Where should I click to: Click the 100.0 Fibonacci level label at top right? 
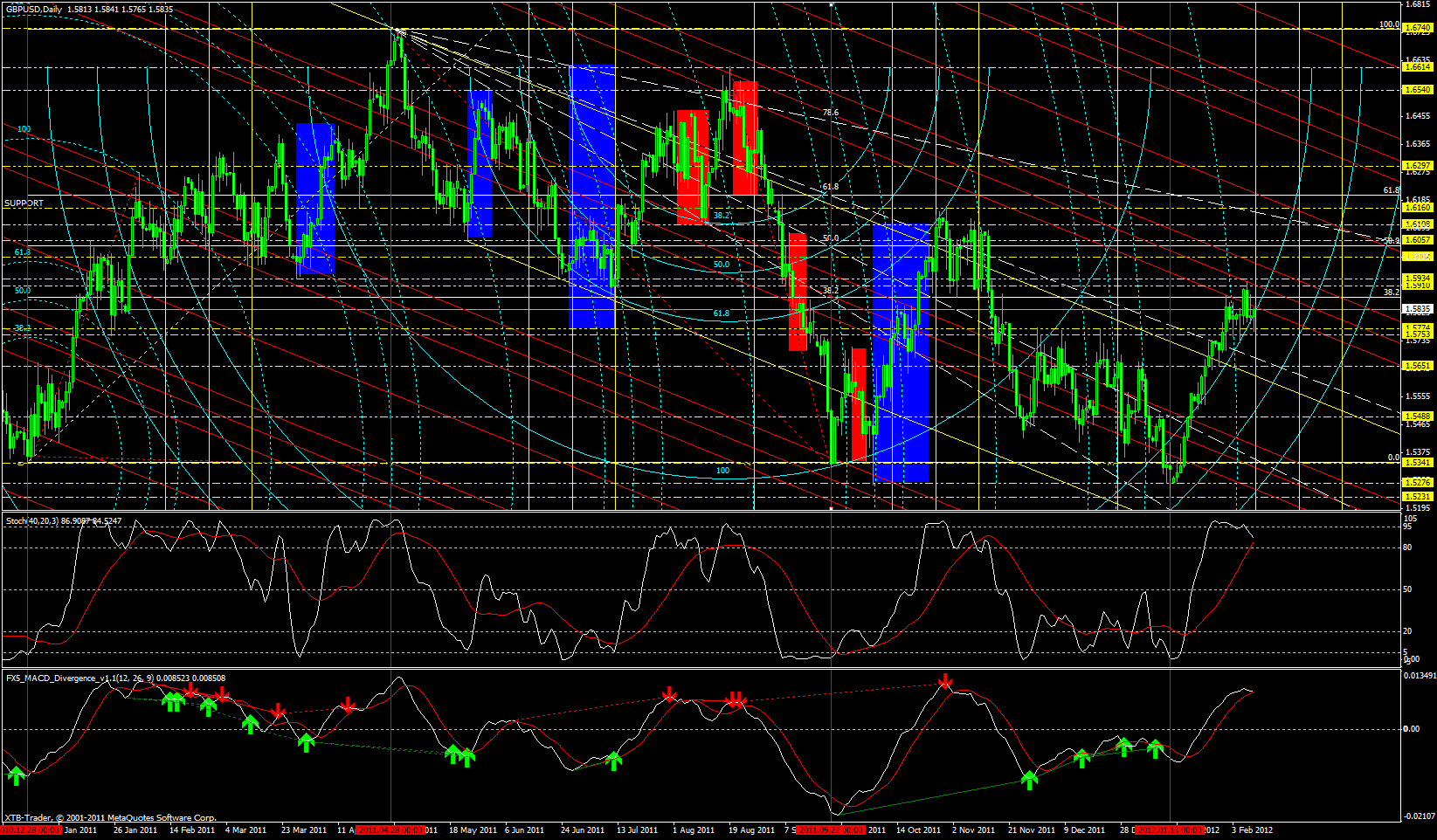[x=1389, y=24]
